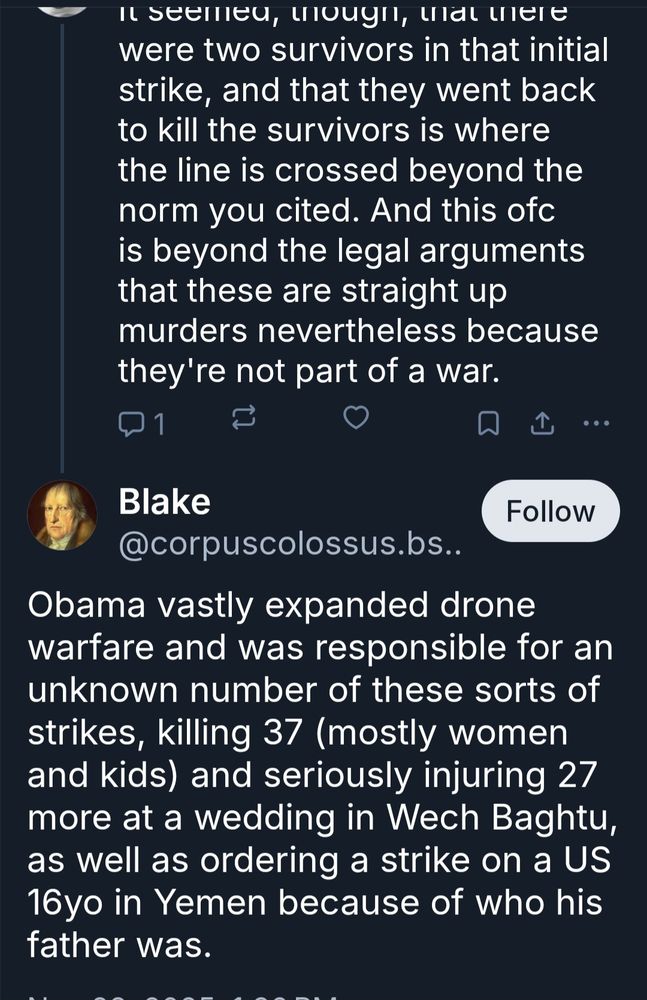
Task: Open Blake's profile via display name
Action: 165,502
